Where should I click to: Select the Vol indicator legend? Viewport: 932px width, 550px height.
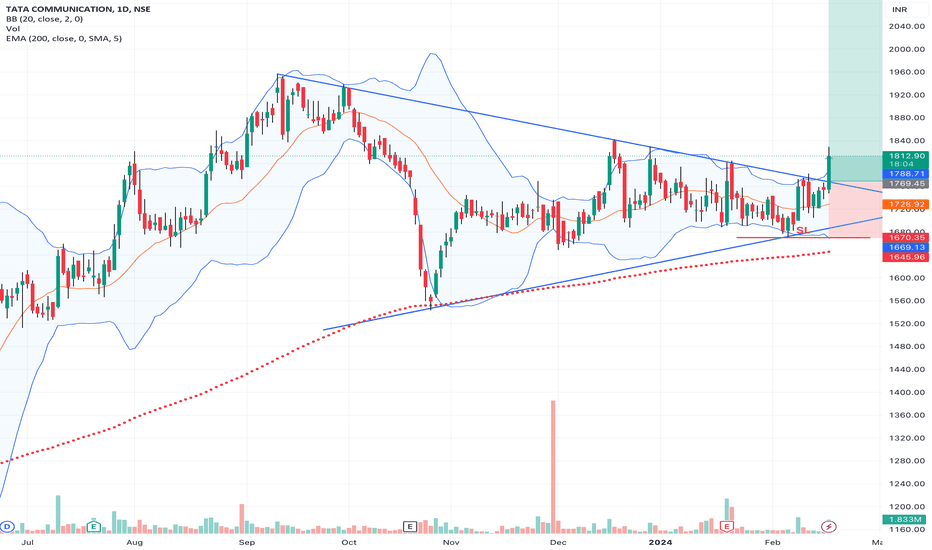(13, 29)
